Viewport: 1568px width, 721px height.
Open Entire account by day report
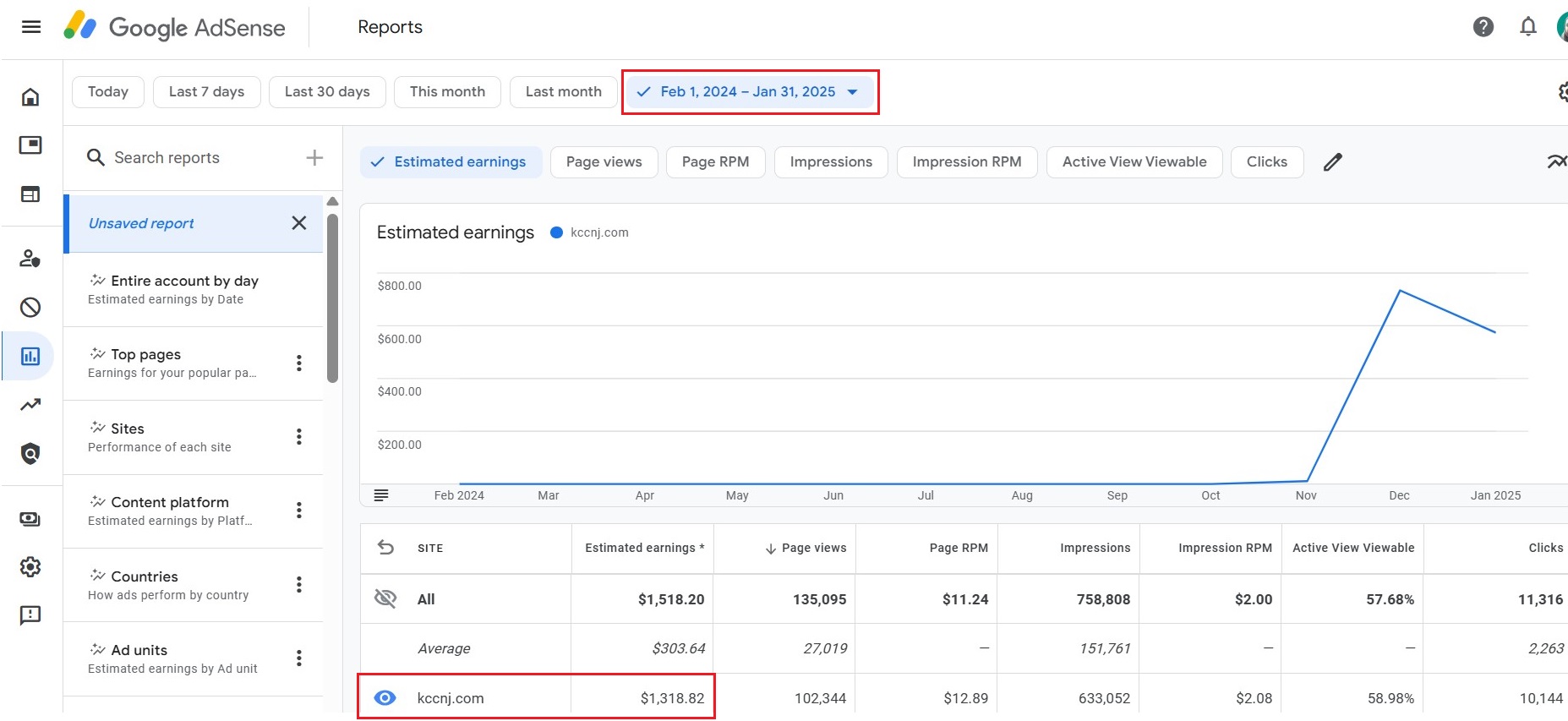[x=194, y=290]
